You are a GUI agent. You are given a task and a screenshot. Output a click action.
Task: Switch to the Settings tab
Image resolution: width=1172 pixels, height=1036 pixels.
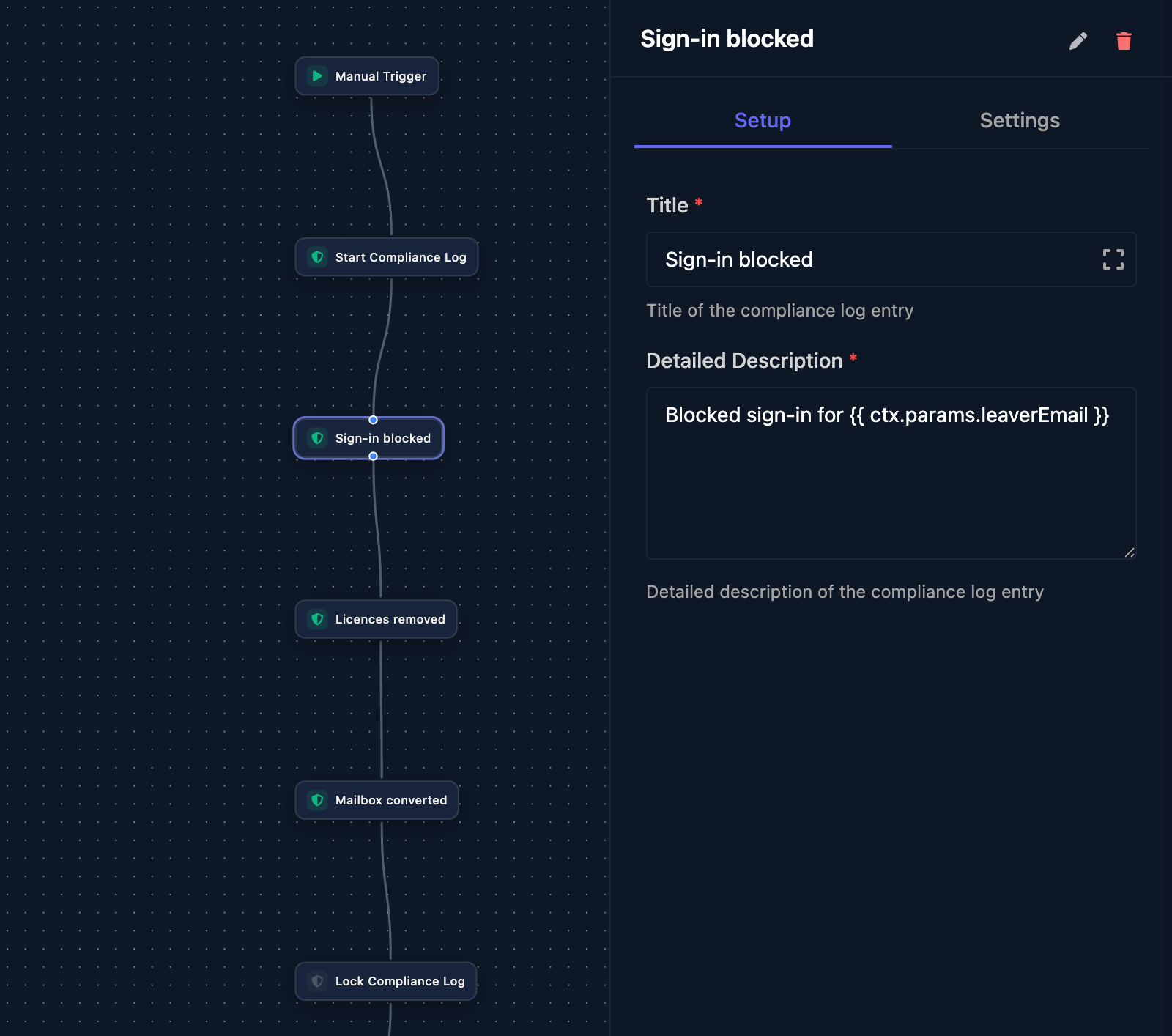1020,121
